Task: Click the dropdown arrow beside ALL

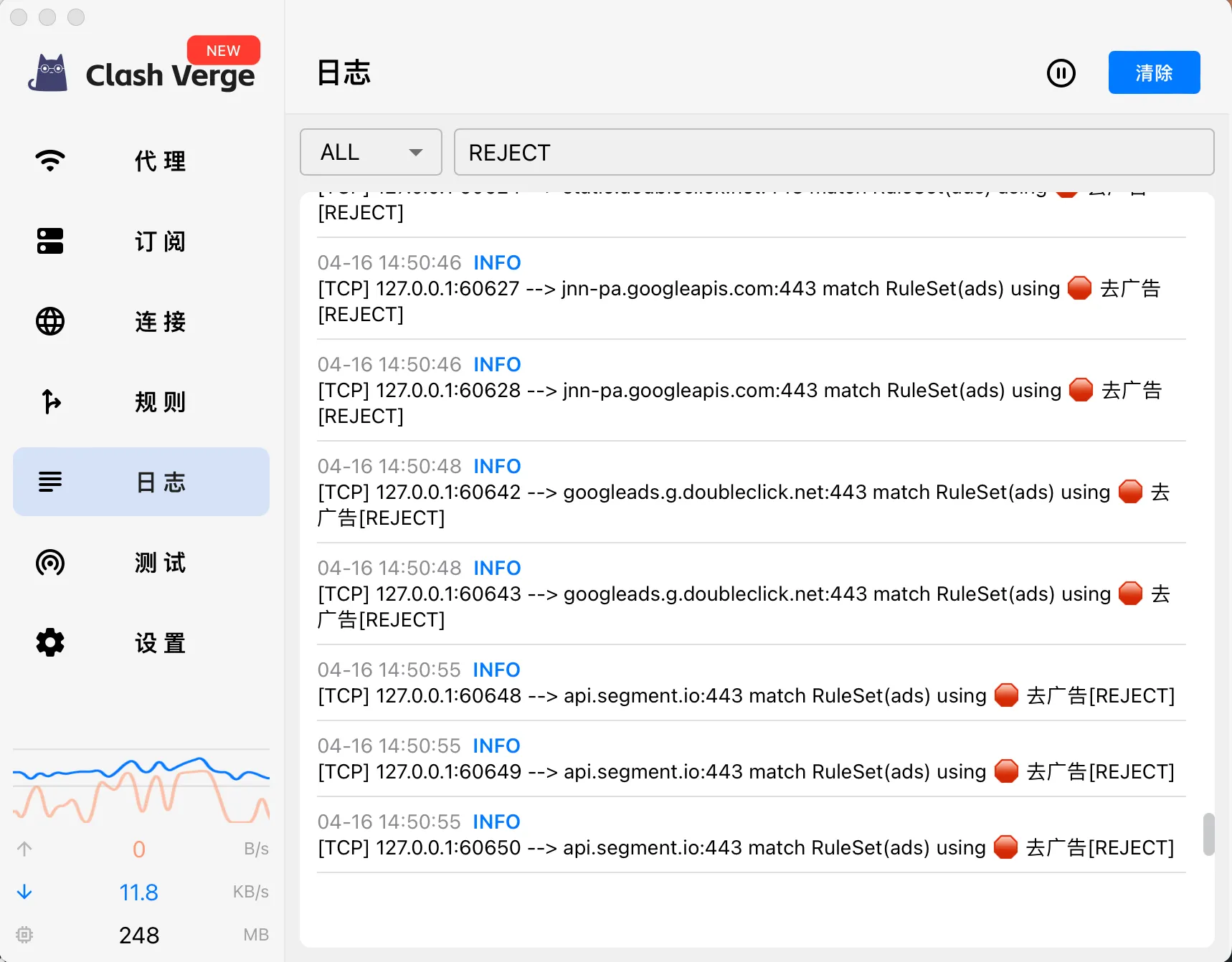Action: pos(415,153)
